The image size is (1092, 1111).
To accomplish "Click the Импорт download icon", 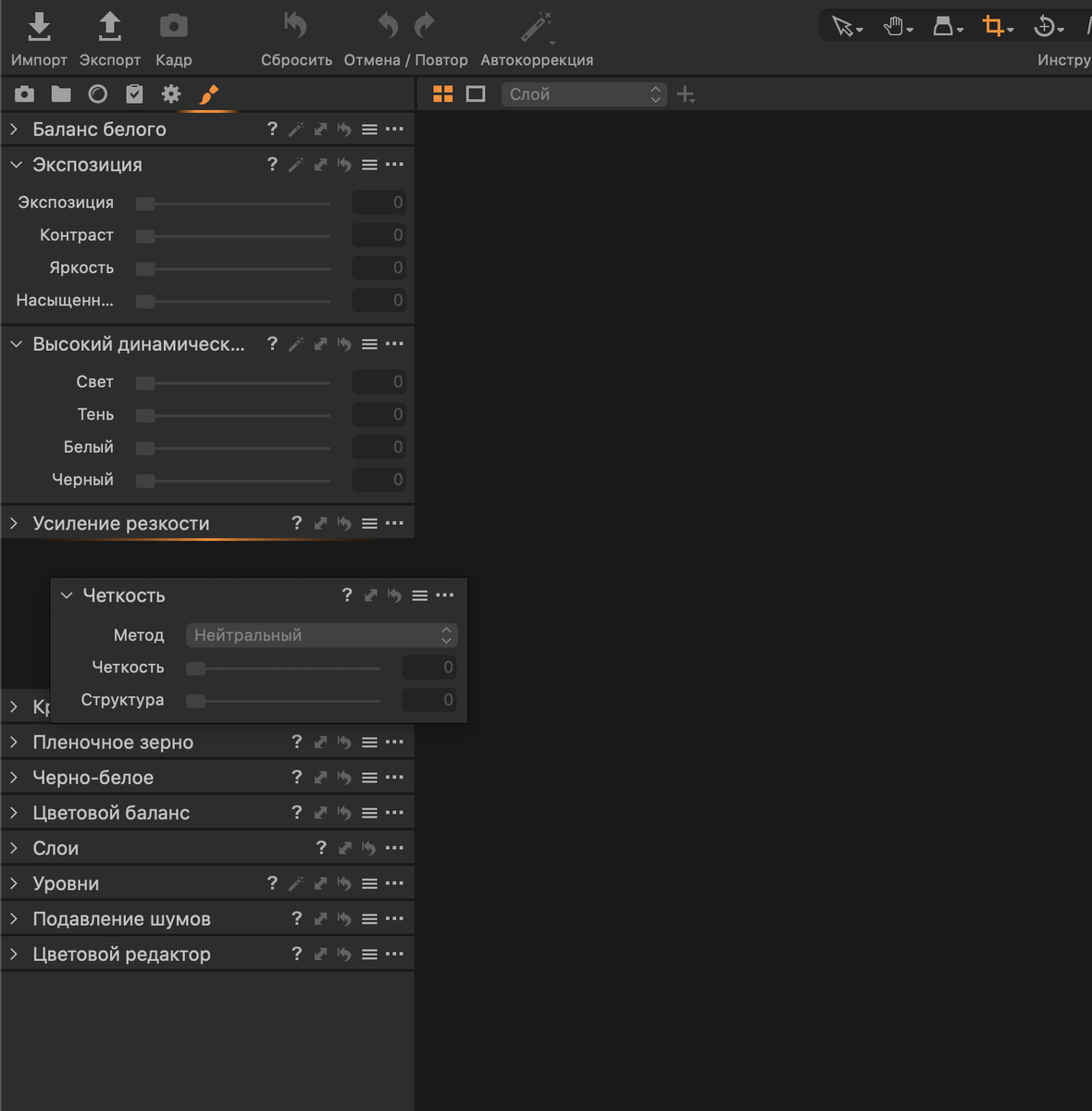I will point(39,27).
